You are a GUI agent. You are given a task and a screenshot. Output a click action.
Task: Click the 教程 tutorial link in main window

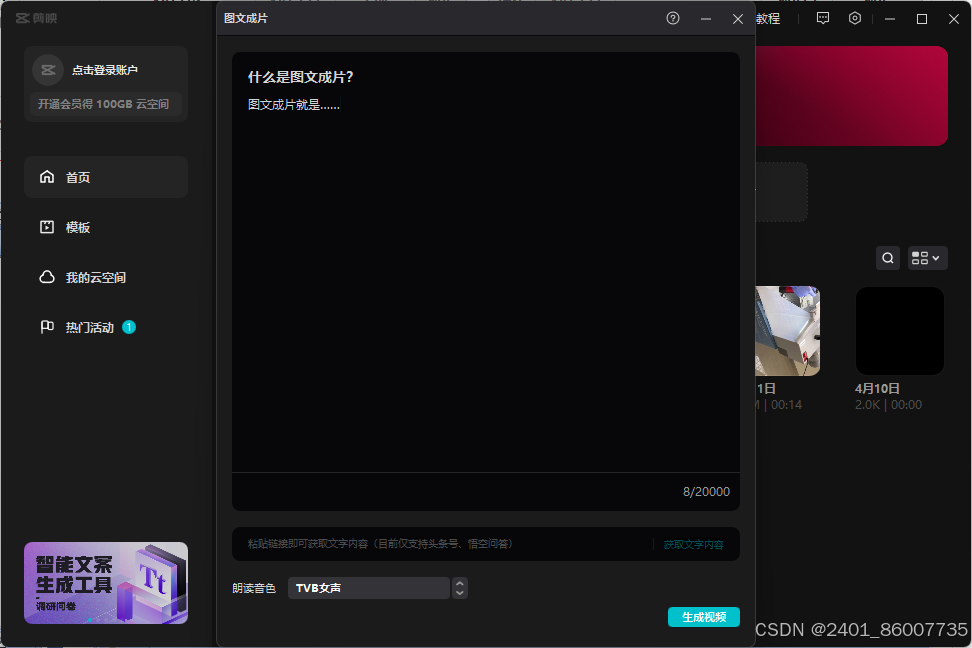[768, 19]
